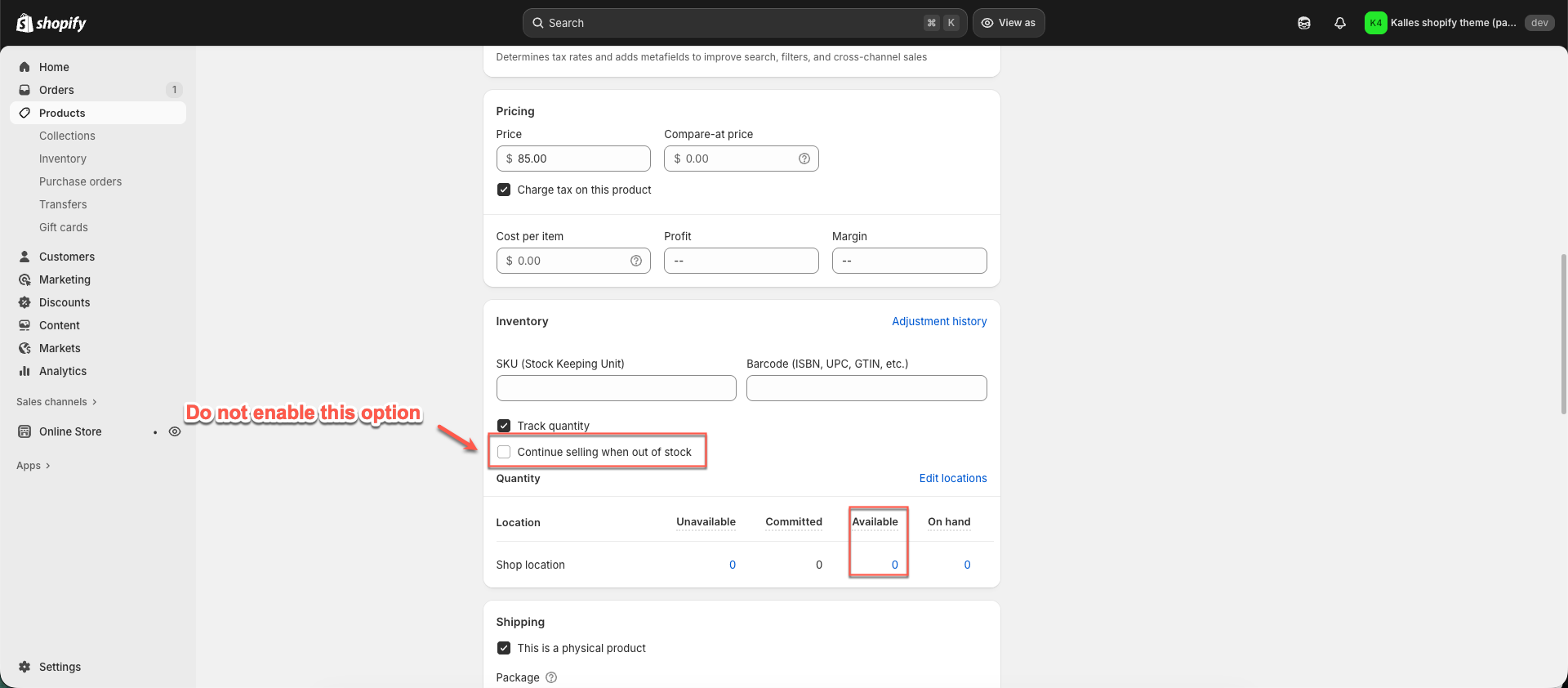Click the K4 store avatar

[1375, 23]
